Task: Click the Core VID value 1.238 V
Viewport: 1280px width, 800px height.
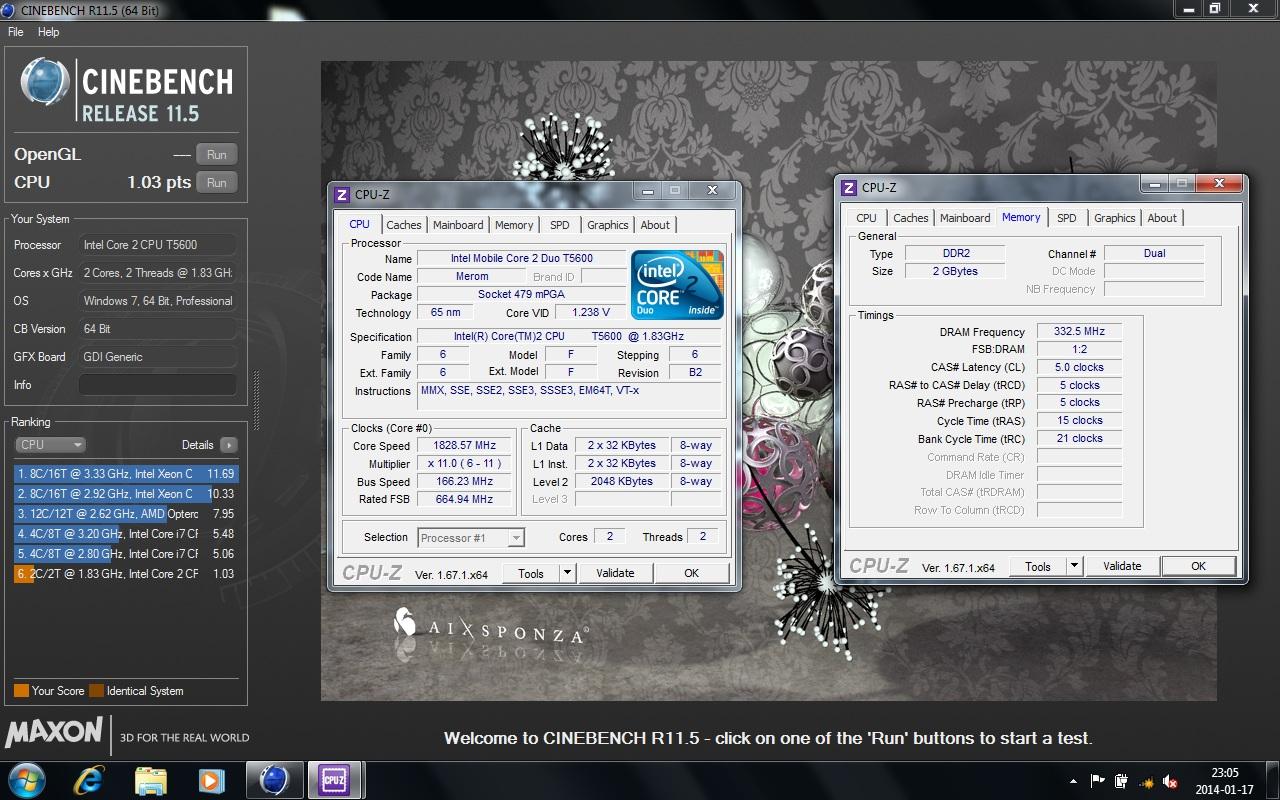Action: pos(590,312)
